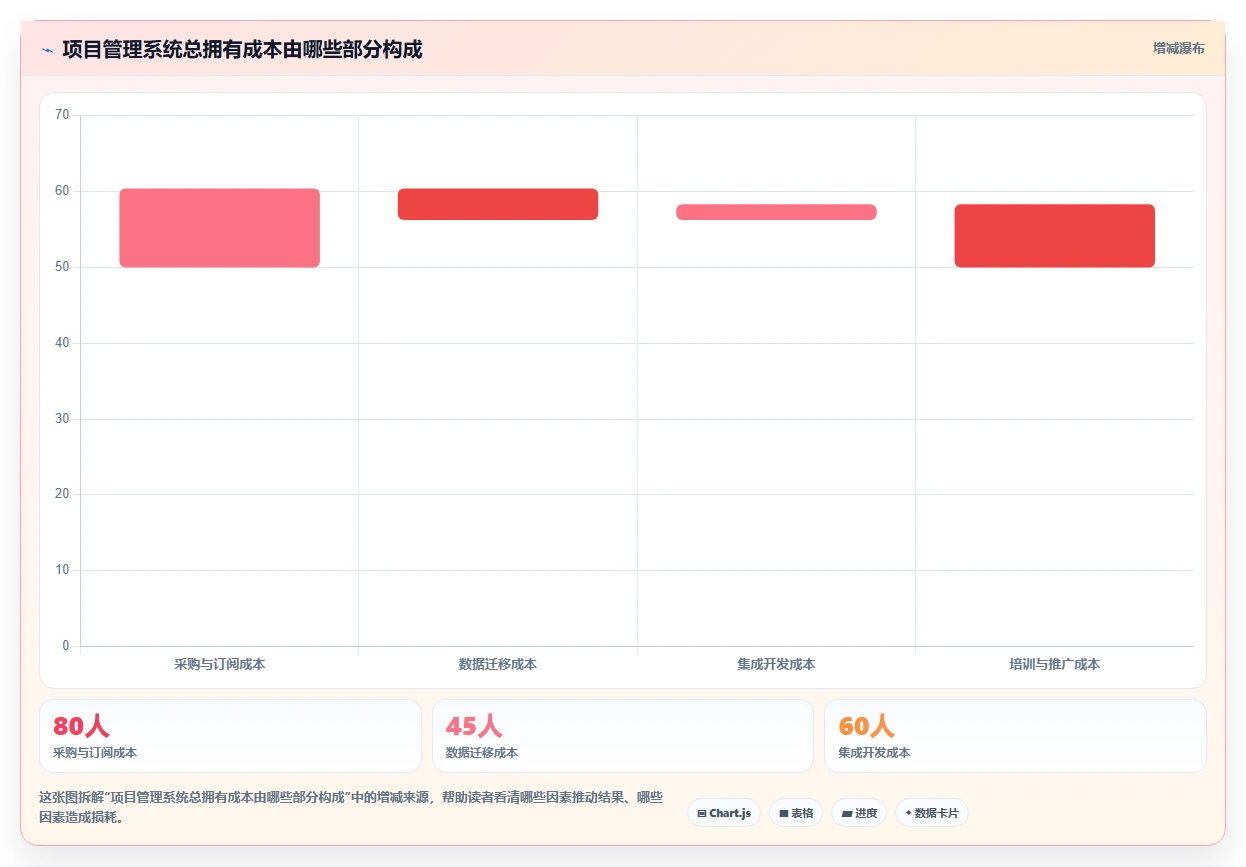Click the y-axis value 50
1246x867 pixels.
[x=62, y=267]
